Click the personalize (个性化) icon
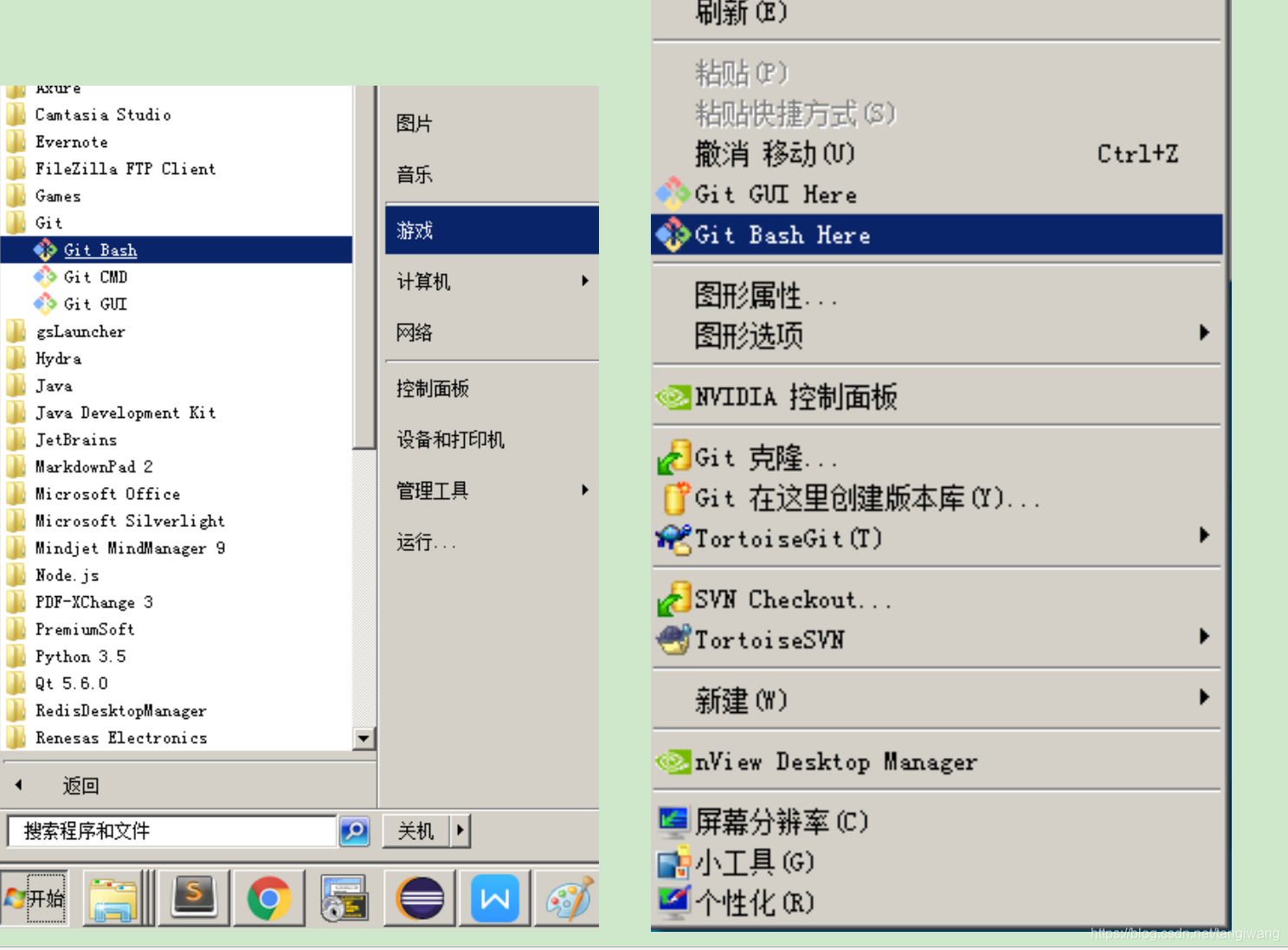 pos(673,902)
